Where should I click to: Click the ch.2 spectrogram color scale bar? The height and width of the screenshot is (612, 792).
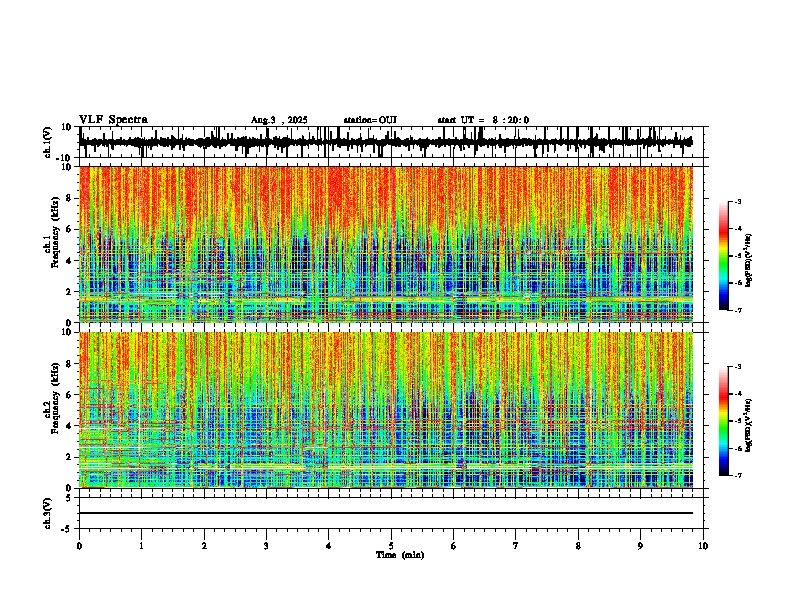[724, 421]
